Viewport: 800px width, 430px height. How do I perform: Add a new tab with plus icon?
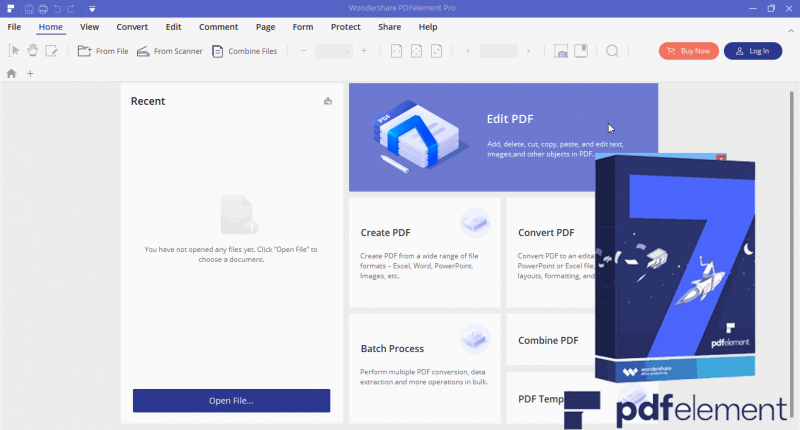(x=30, y=73)
